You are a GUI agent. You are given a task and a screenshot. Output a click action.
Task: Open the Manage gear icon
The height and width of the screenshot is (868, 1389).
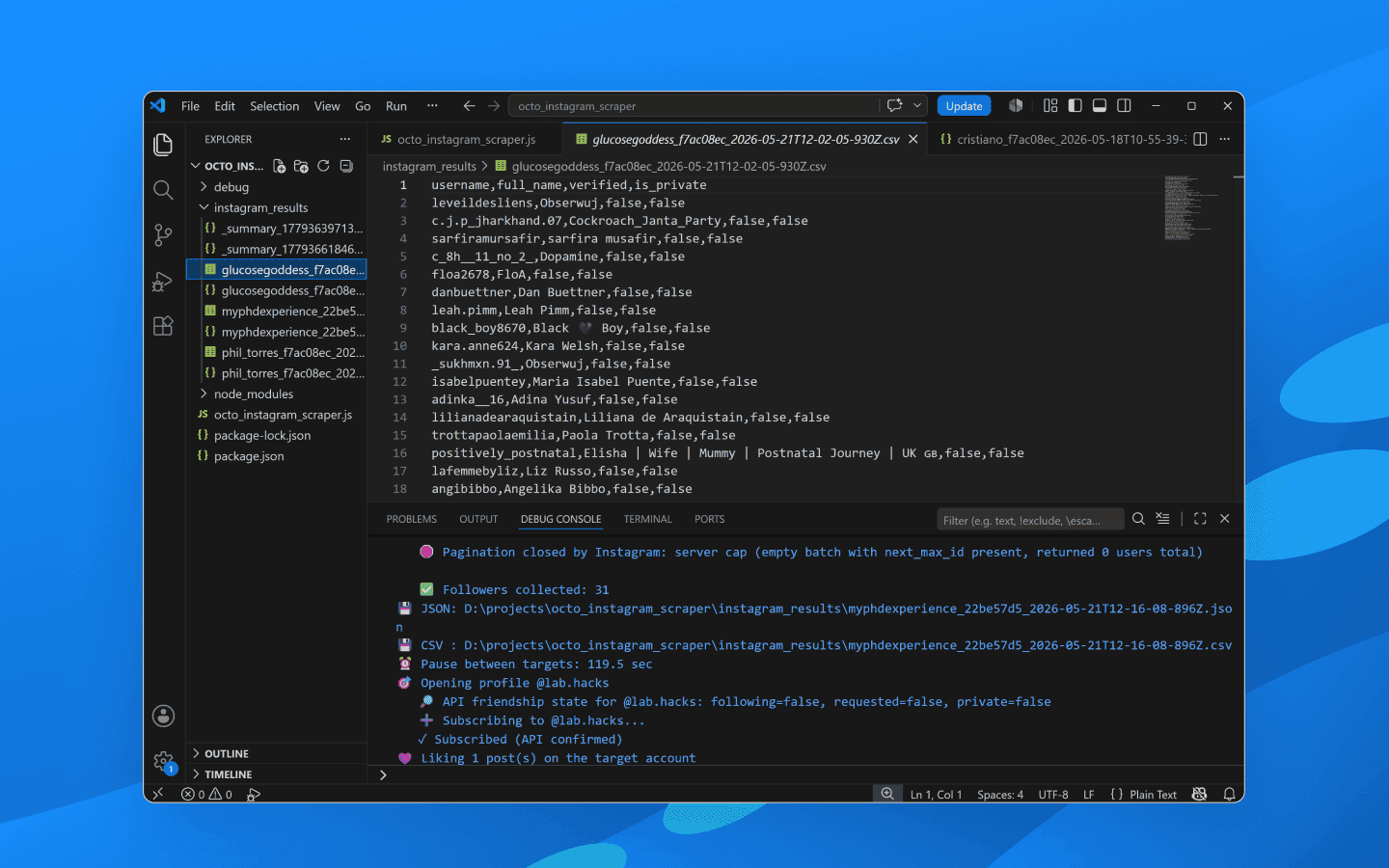click(163, 761)
